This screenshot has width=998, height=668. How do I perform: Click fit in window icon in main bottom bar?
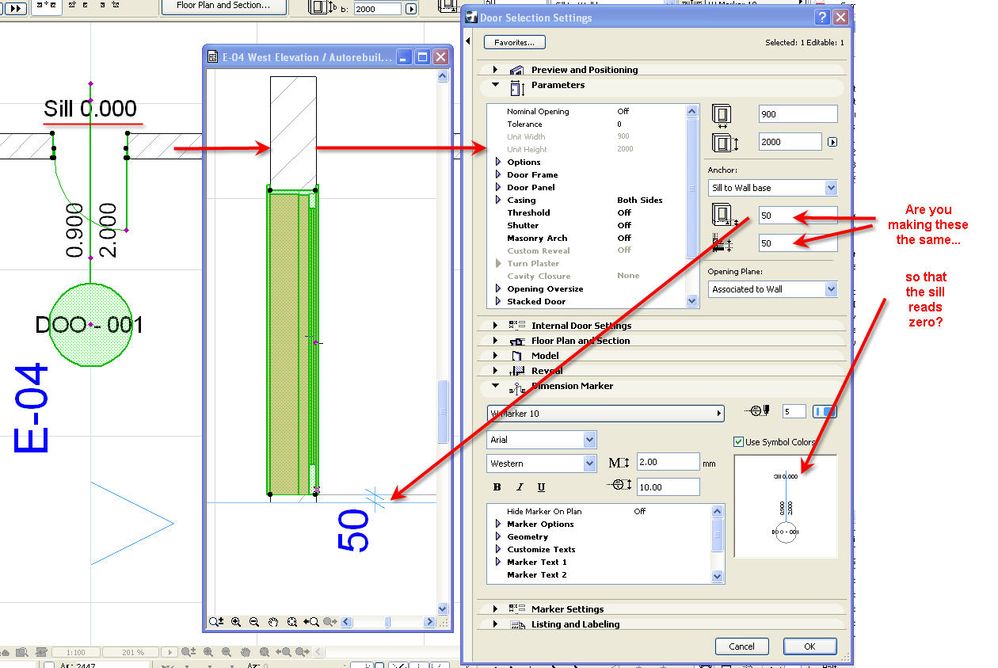264,652
